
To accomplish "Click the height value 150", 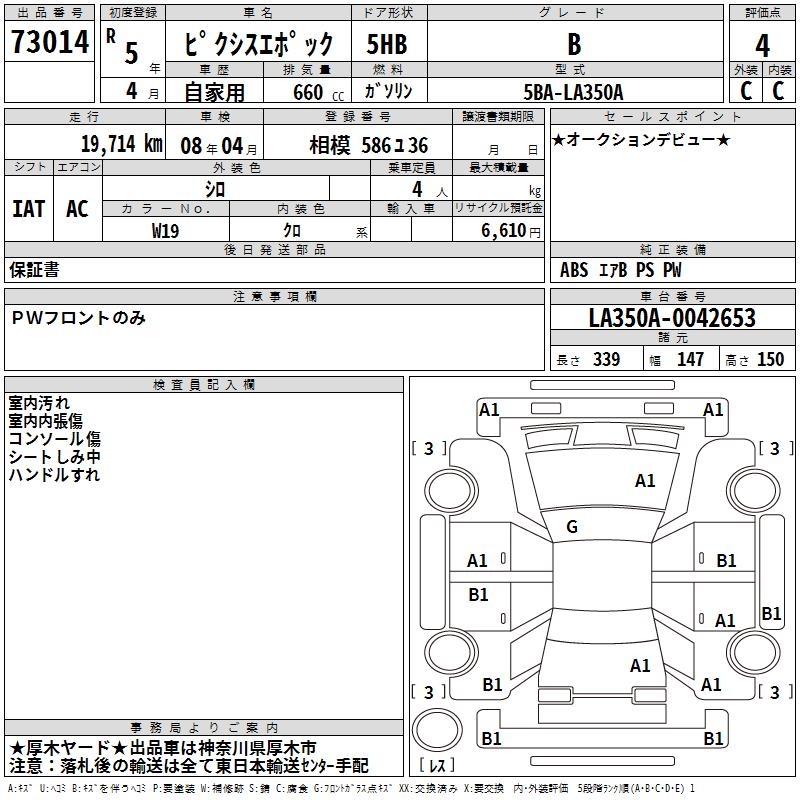I will click(x=770, y=360).
